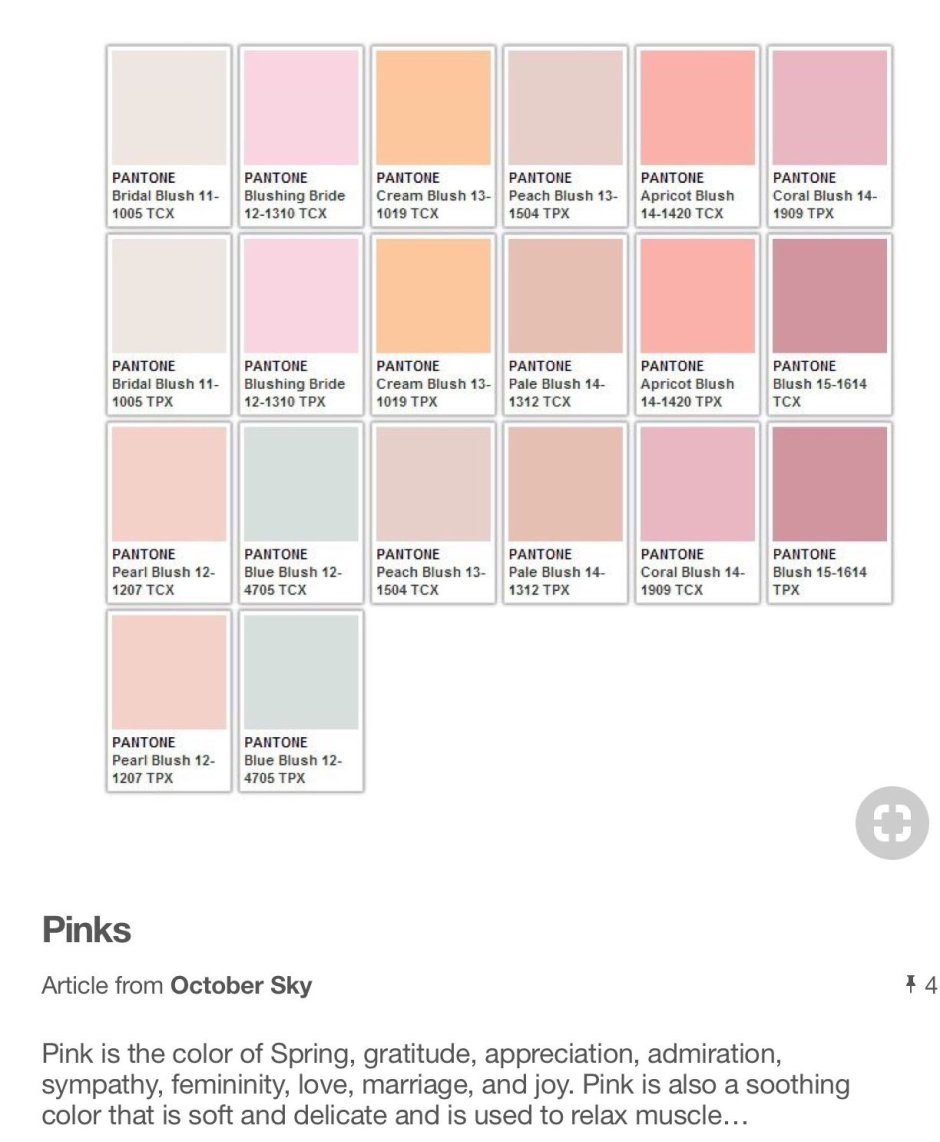Screen dimensions: 940x1142
Task: Select Blue Blush 12-4705 TPX swatch
Action: [x=301, y=701]
